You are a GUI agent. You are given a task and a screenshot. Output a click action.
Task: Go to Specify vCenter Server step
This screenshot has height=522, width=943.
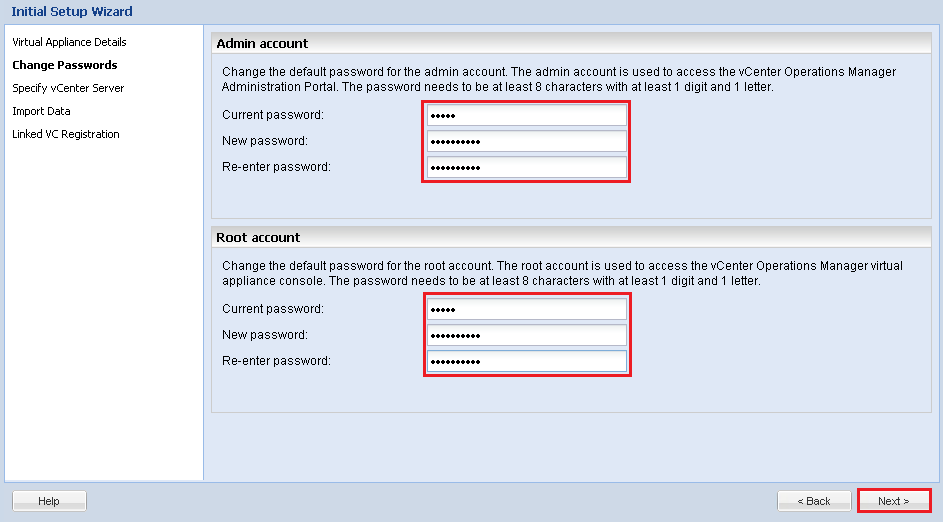[68, 88]
